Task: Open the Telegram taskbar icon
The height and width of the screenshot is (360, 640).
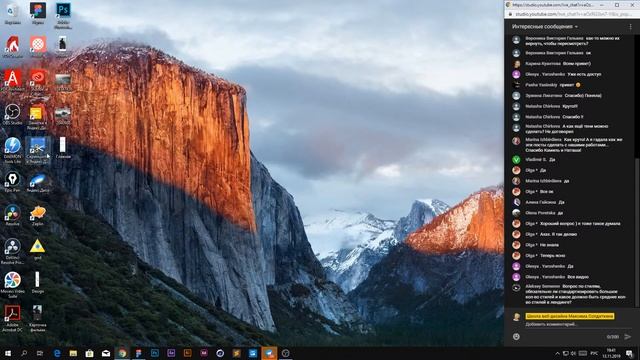Action: point(269,353)
